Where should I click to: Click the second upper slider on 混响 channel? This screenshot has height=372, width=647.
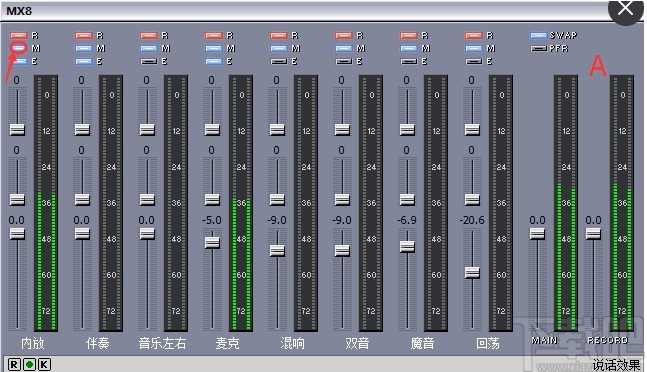click(277, 200)
